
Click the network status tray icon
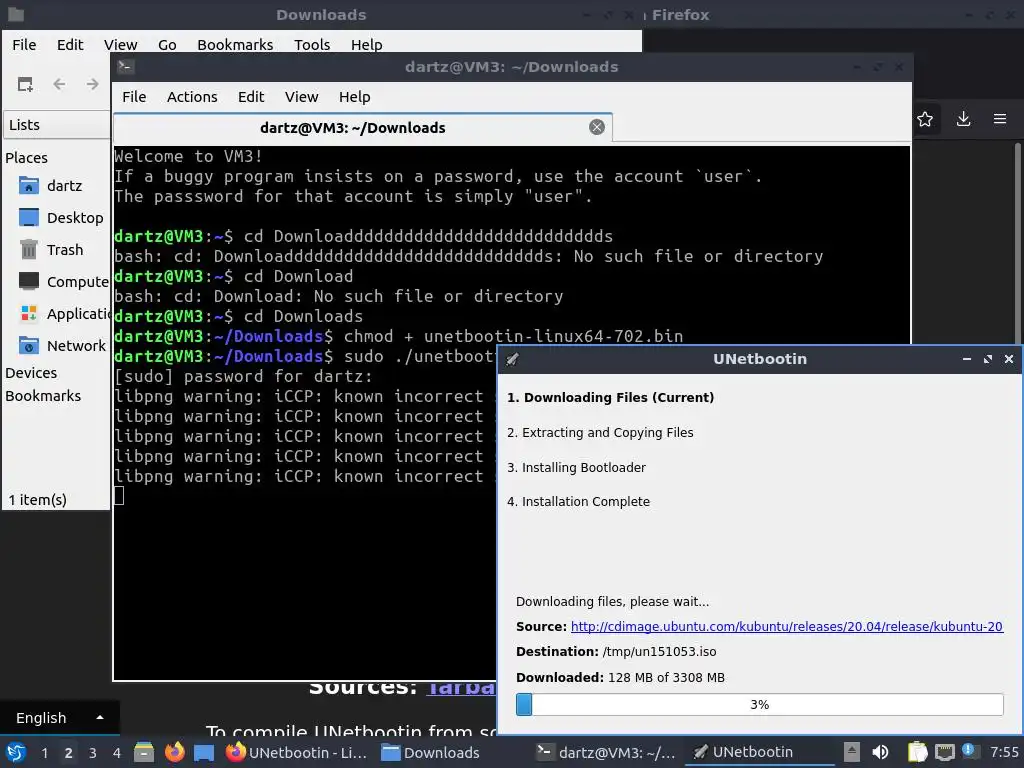[944, 752]
